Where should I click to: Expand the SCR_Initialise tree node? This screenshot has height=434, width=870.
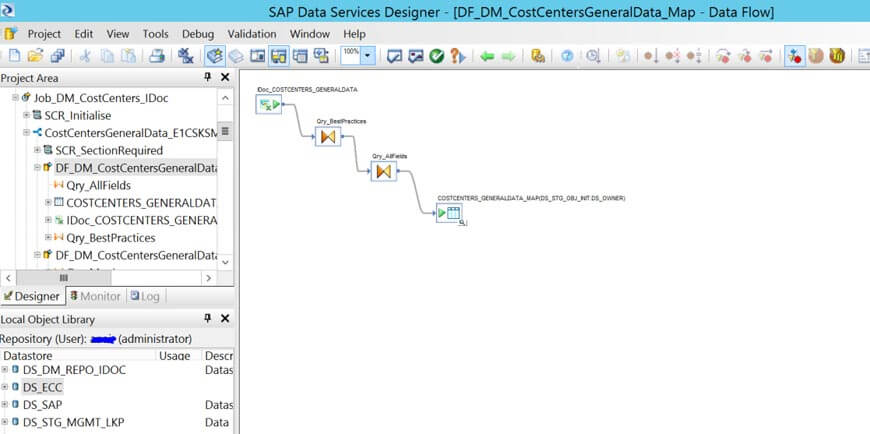click(x=26, y=115)
